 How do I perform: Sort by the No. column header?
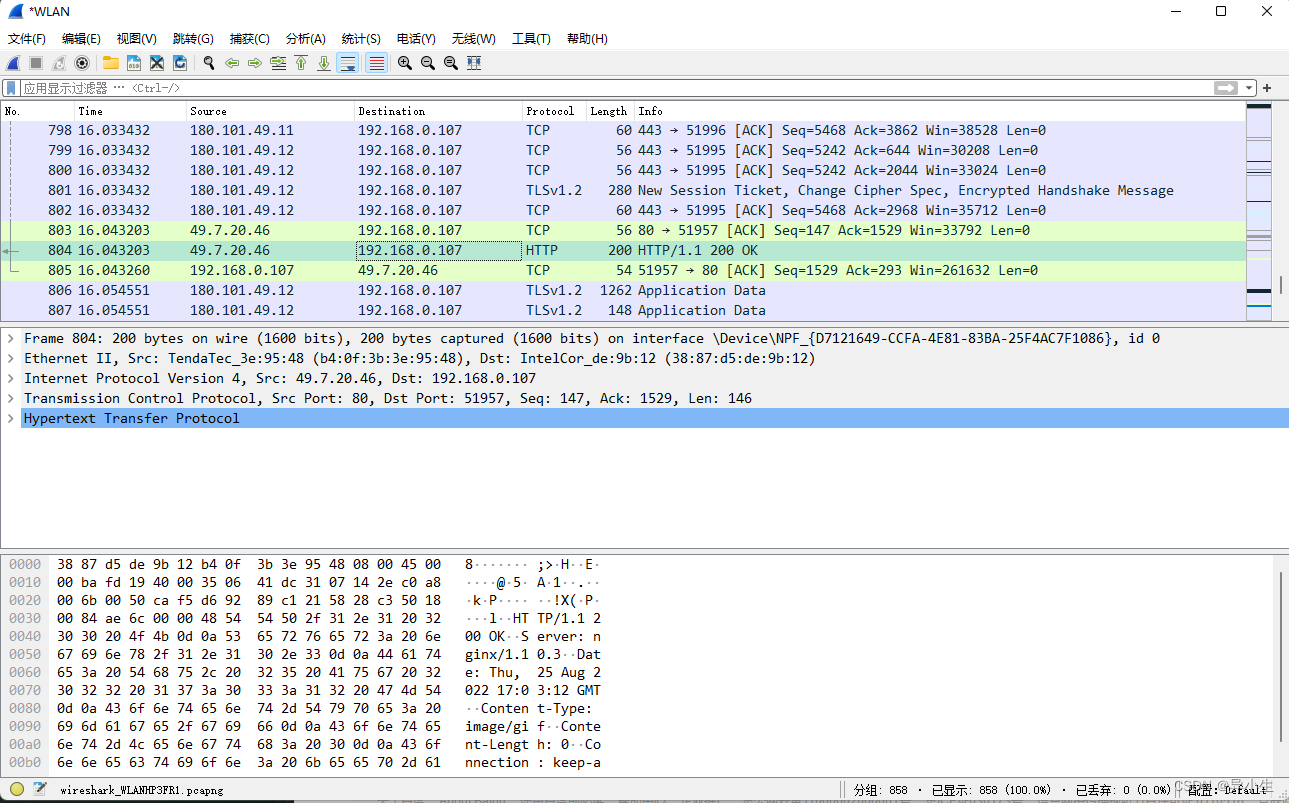(x=37, y=111)
